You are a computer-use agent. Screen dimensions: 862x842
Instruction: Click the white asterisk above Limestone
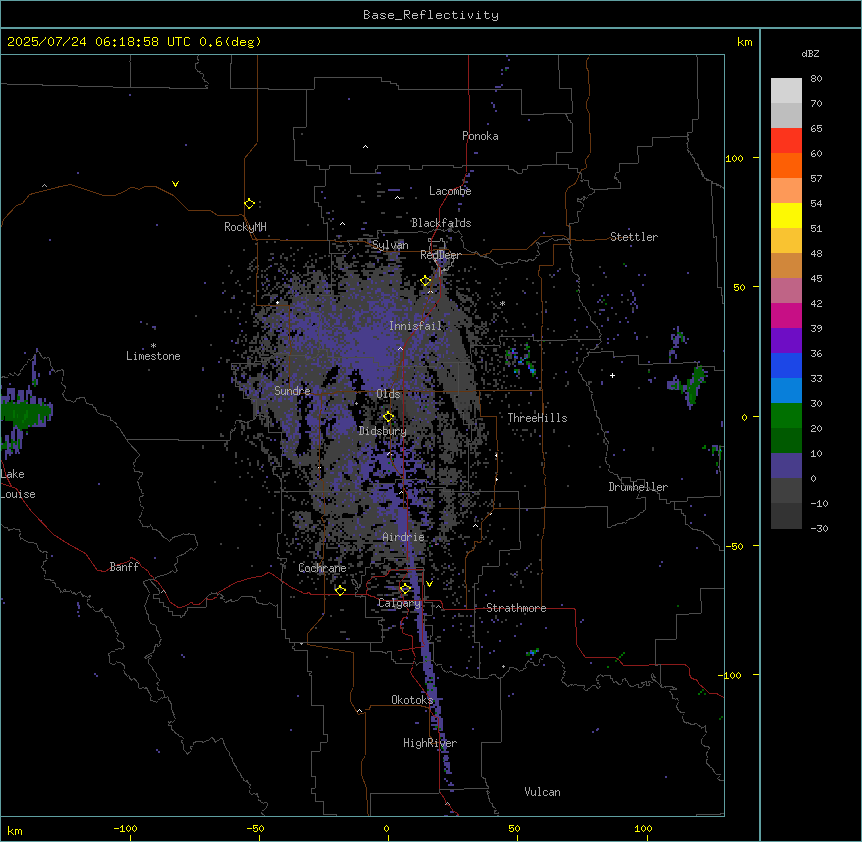pos(153,346)
